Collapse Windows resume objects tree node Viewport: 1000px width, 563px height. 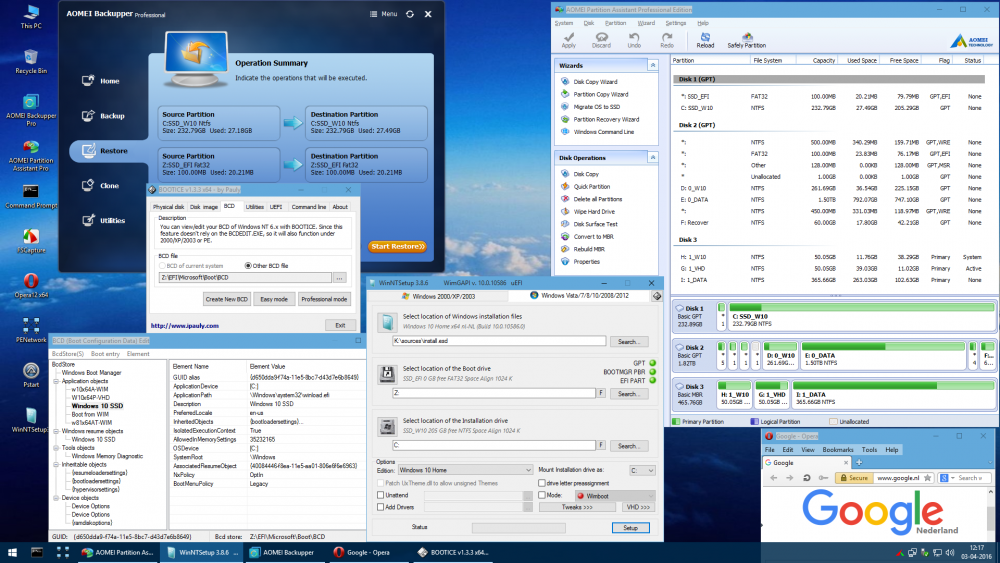(x=56, y=431)
